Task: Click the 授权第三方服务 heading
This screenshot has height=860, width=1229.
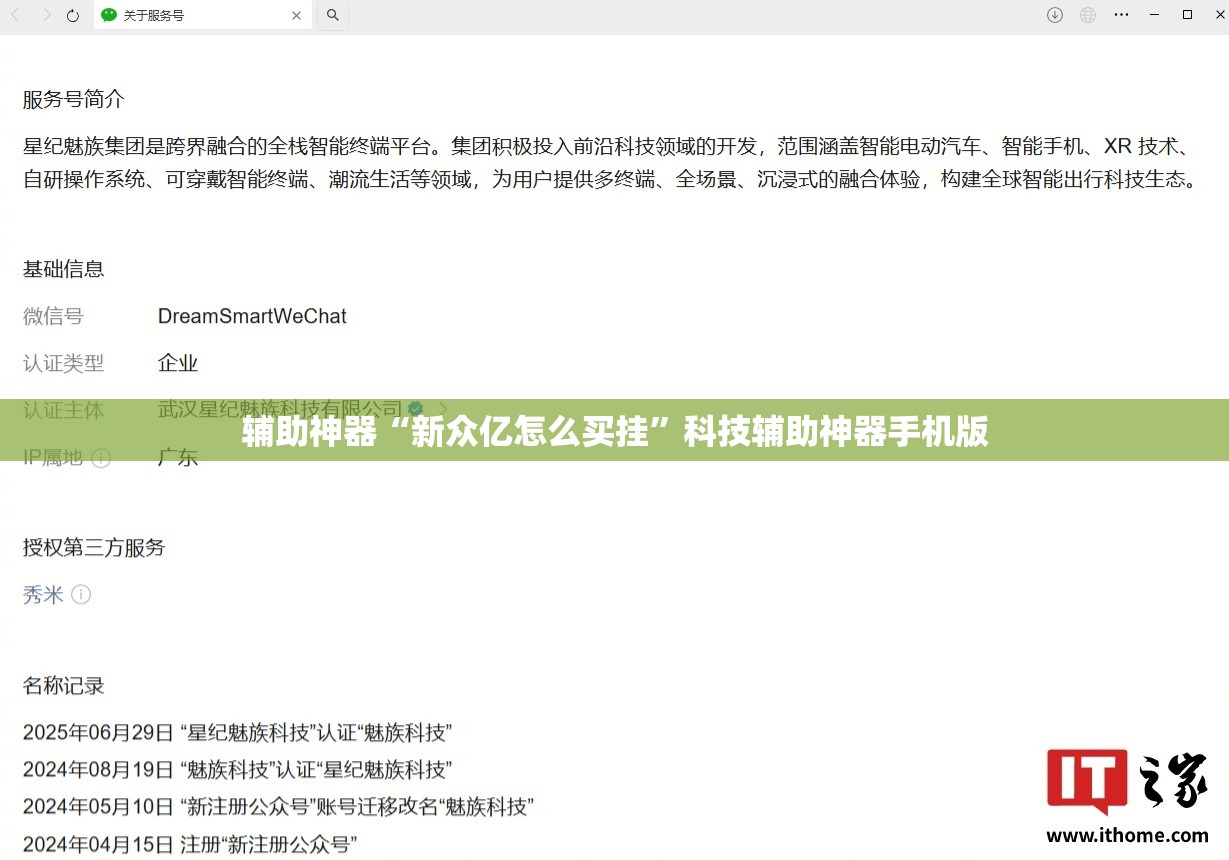Action: (x=94, y=548)
